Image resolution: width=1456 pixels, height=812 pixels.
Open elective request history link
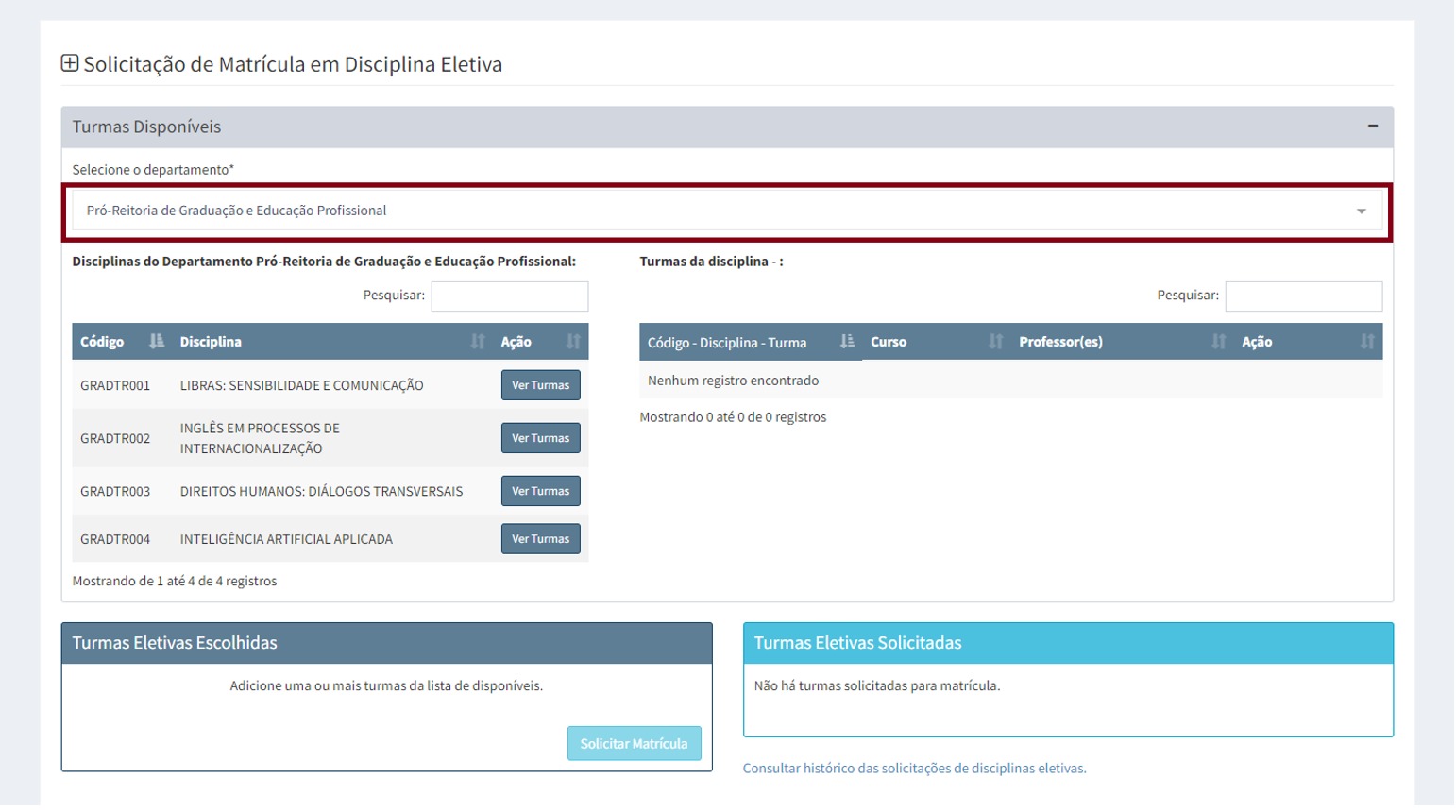(x=914, y=769)
